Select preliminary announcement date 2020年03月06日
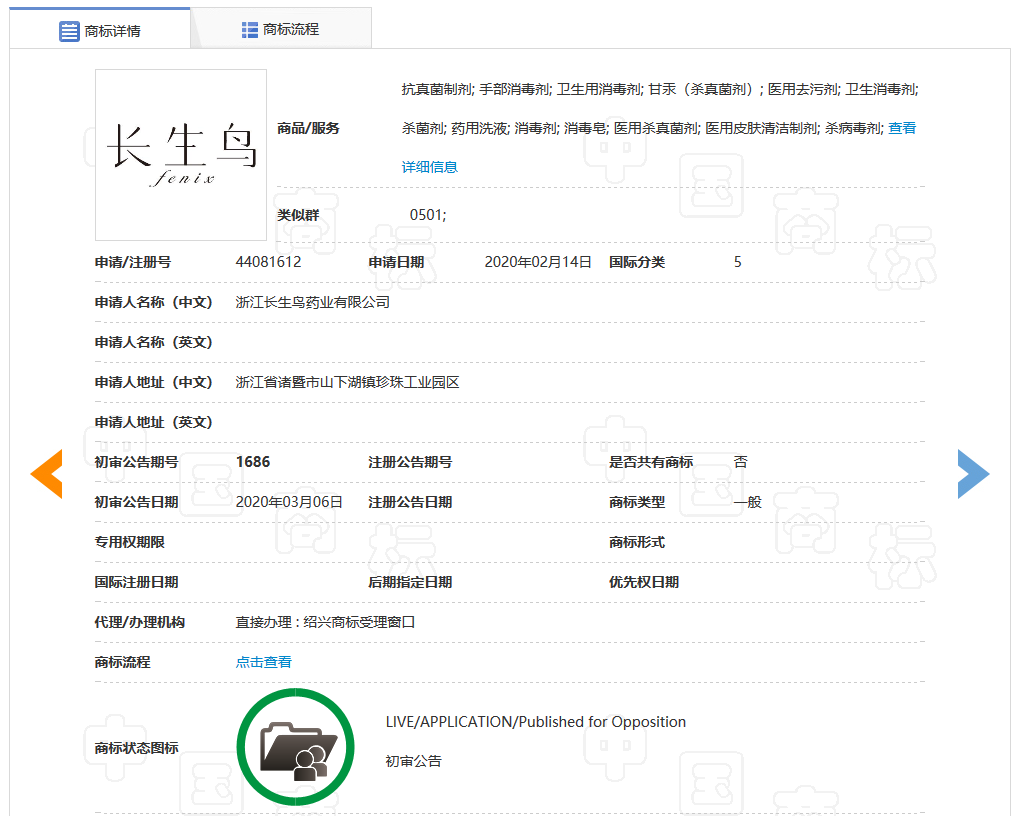 pos(289,502)
